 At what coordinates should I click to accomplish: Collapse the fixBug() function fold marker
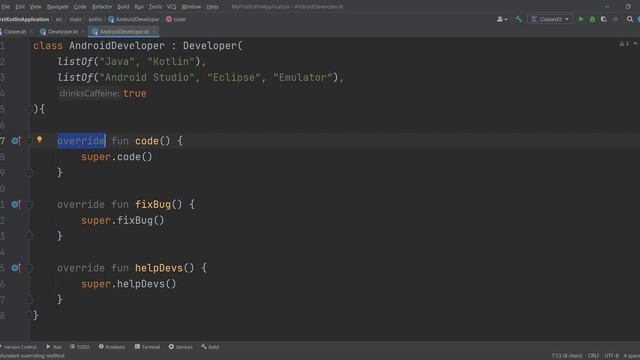point(29,204)
